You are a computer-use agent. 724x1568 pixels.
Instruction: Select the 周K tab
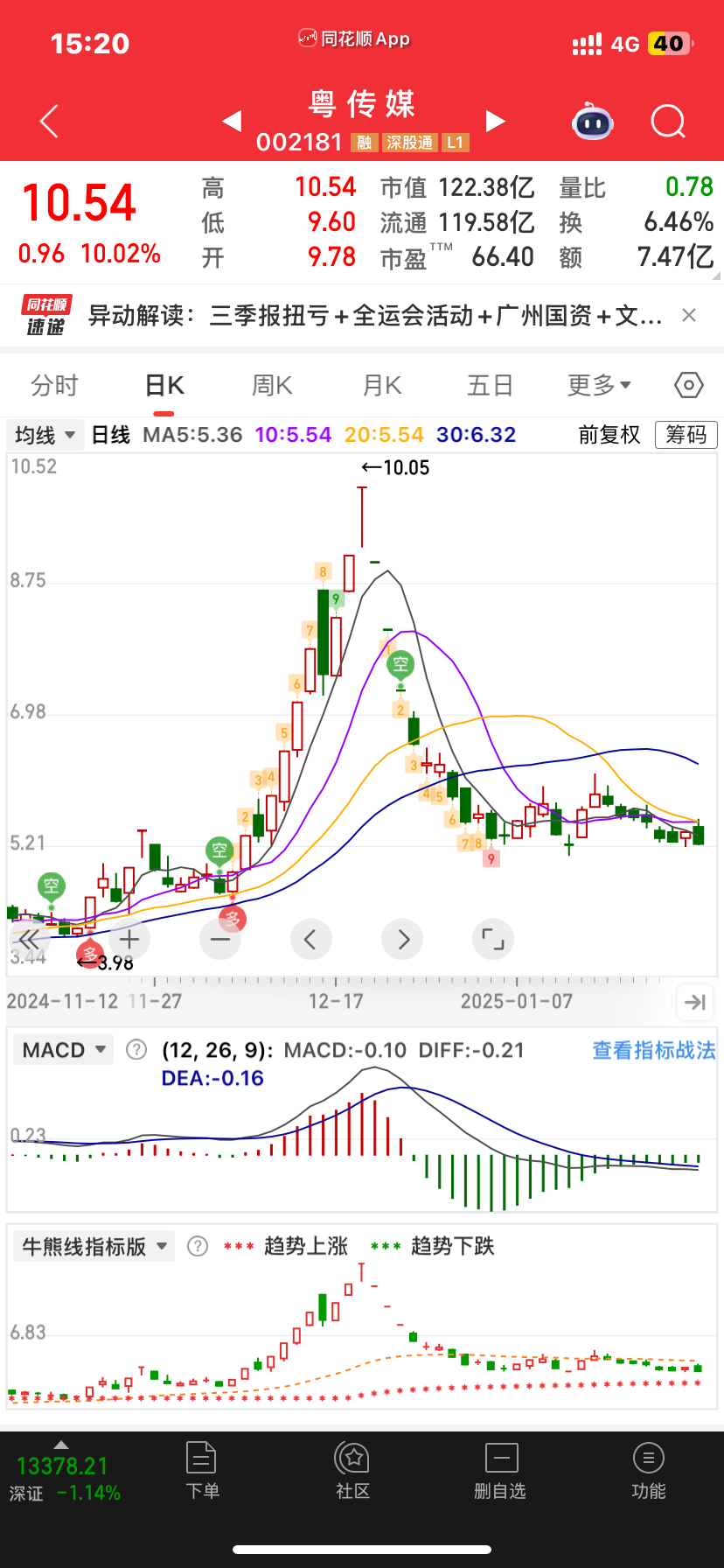(x=272, y=385)
